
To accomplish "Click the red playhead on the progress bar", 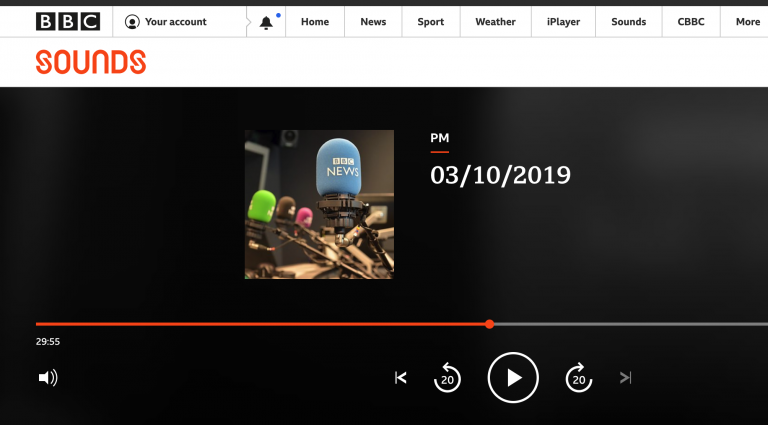I will point(489,324).
